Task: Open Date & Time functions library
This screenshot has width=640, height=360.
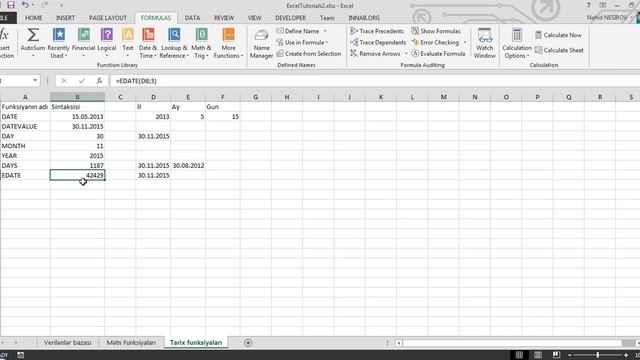Action: (148, 43)
